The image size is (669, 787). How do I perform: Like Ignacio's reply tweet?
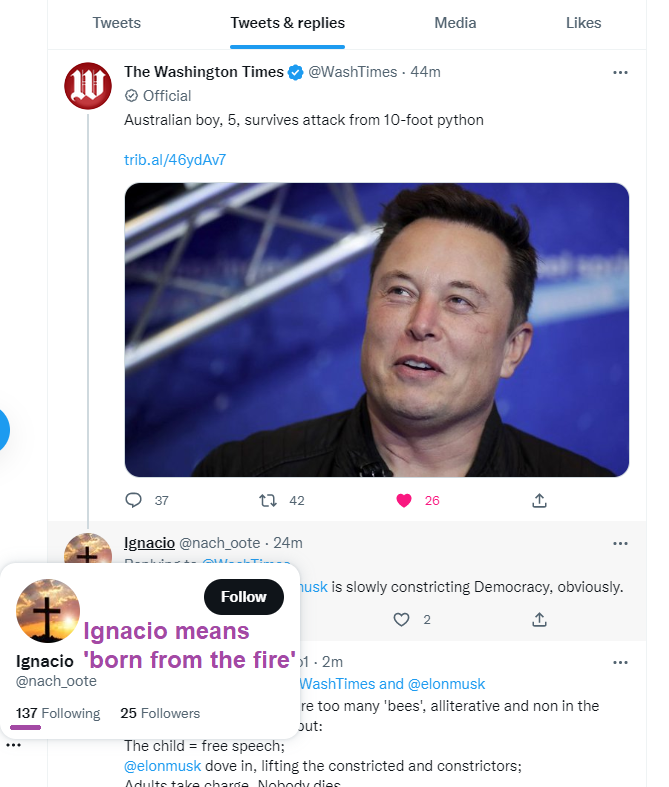coord(402,620)
